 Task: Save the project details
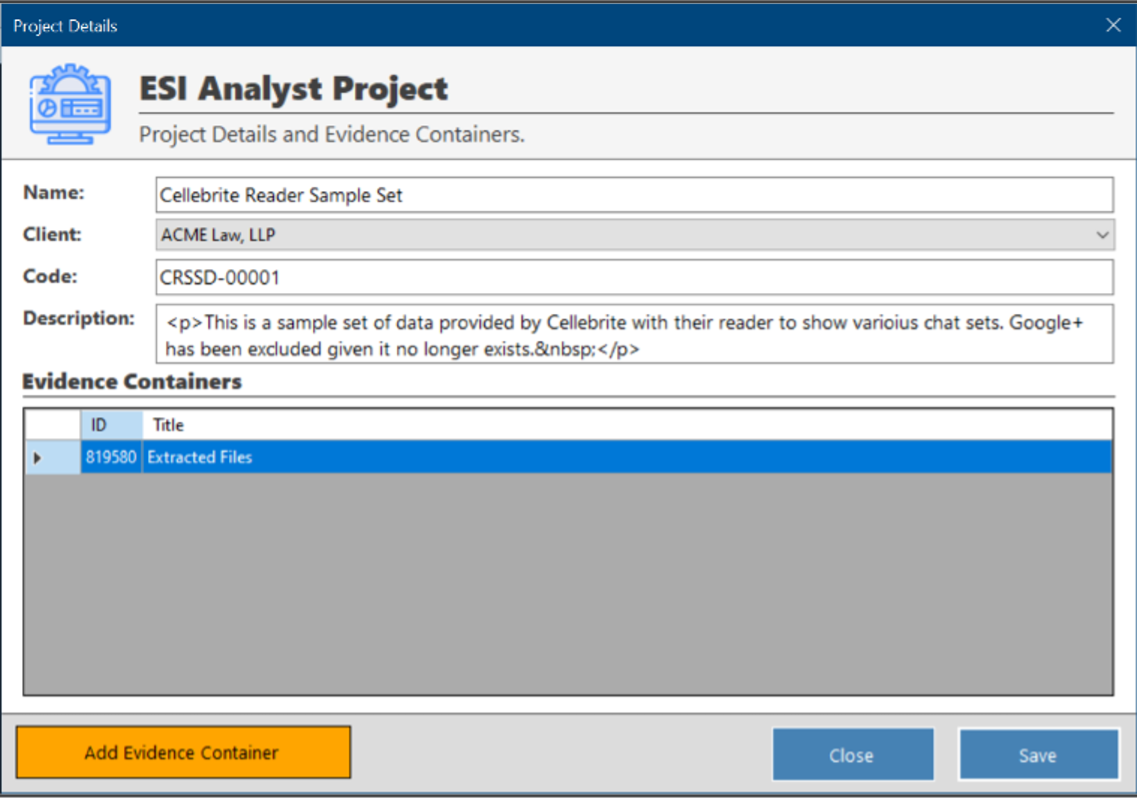coord(1038,754)
